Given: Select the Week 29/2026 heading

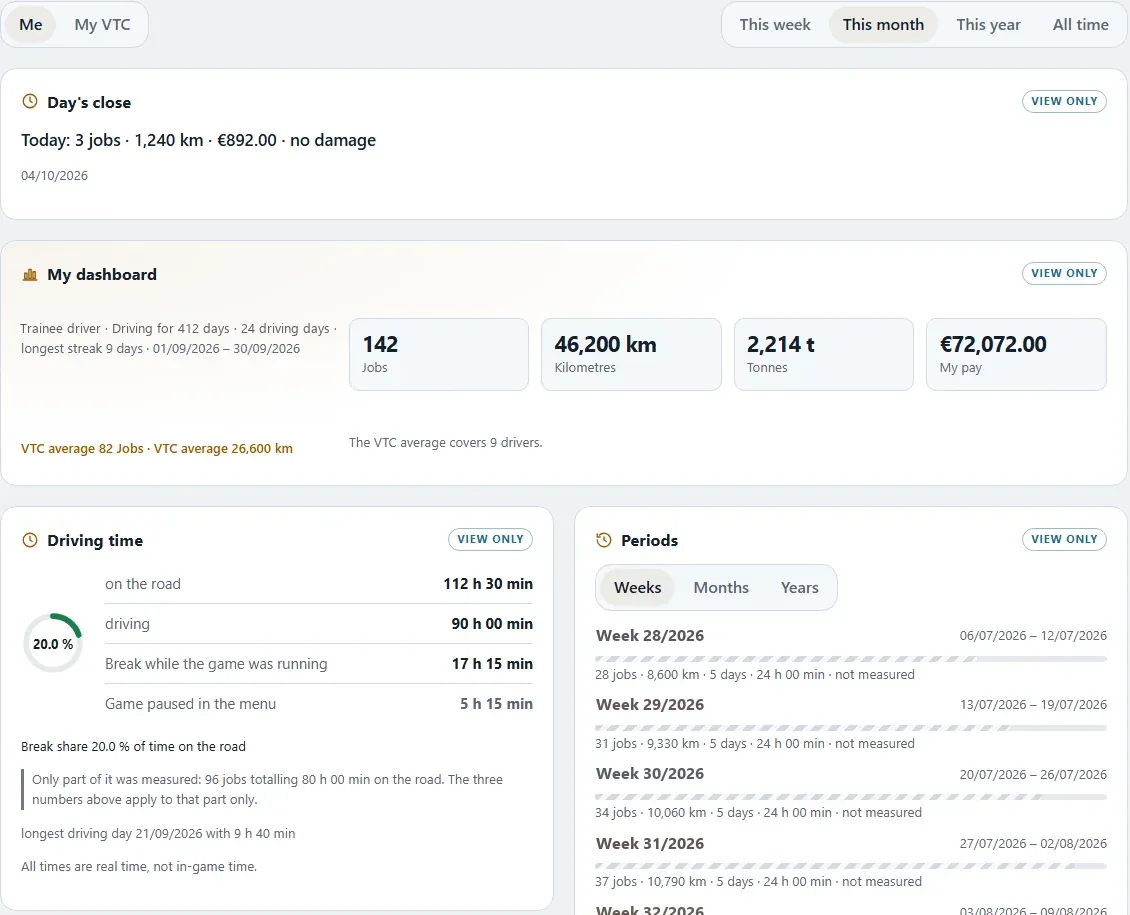Looking at the screenshot, I should (x=650, y=705).
